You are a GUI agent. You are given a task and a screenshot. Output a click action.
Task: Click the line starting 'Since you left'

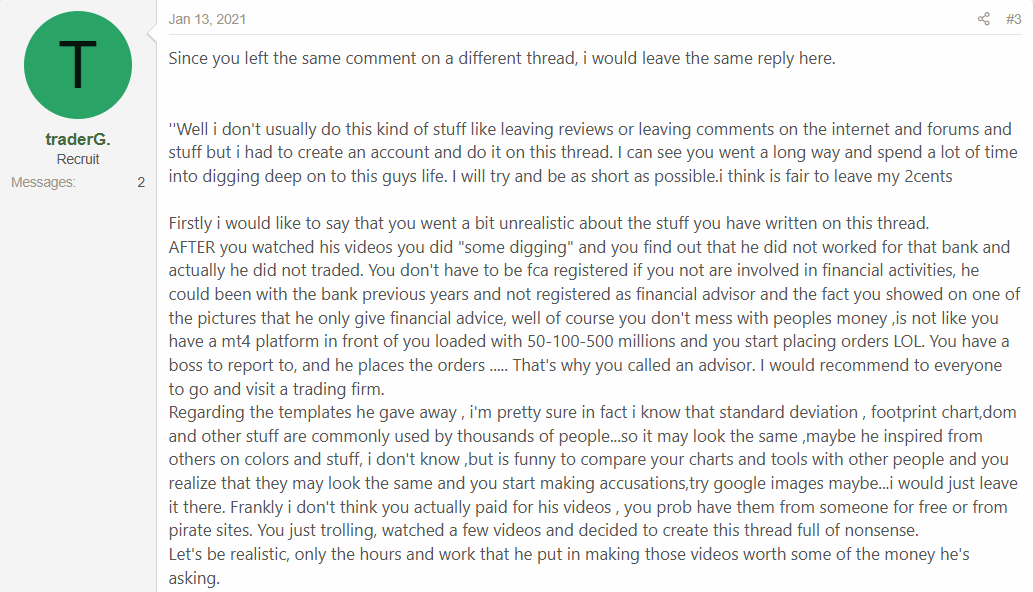[501, 58]
